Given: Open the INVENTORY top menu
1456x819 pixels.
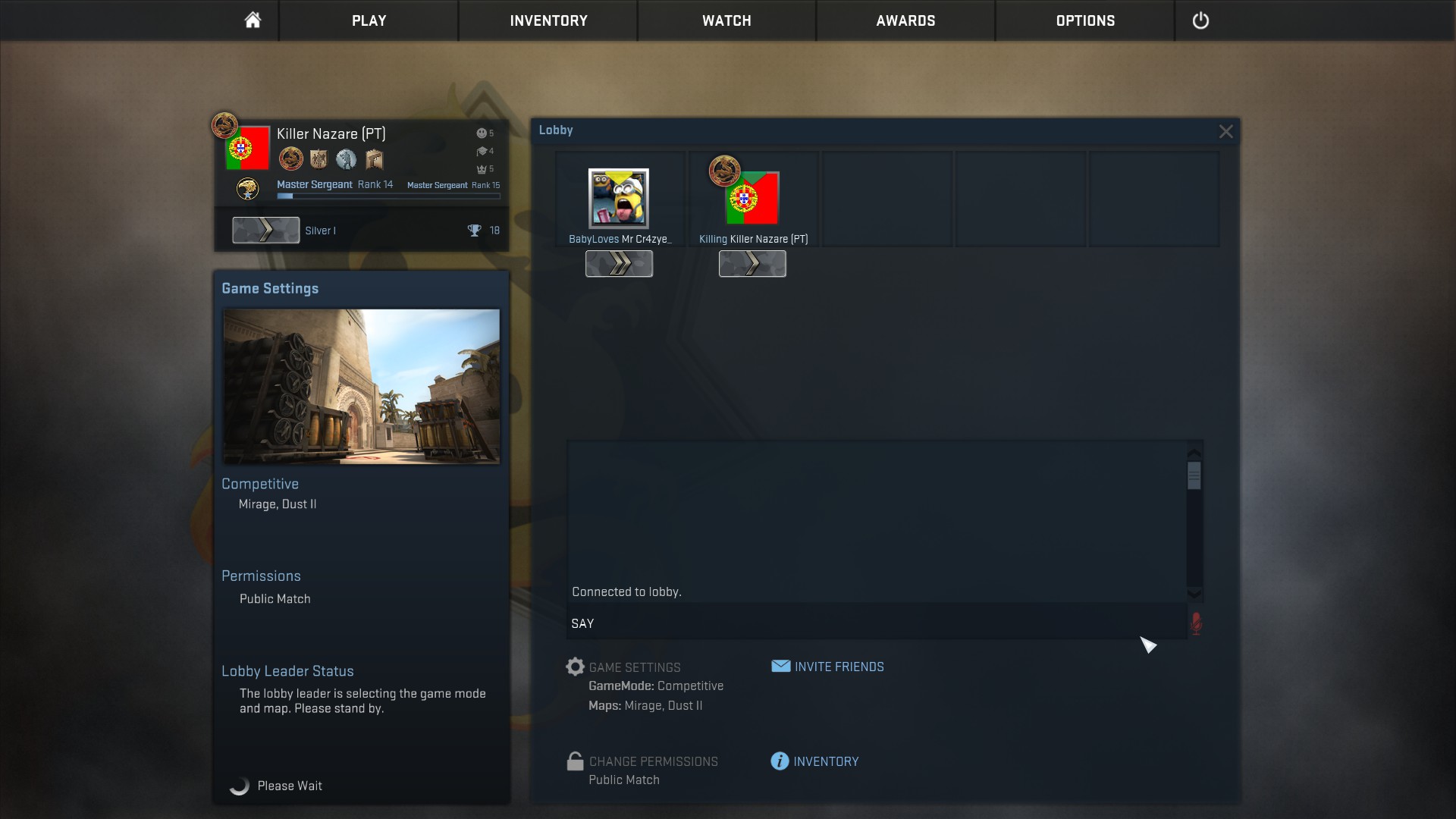Looking at the screenshot, I should coord(548,20).
